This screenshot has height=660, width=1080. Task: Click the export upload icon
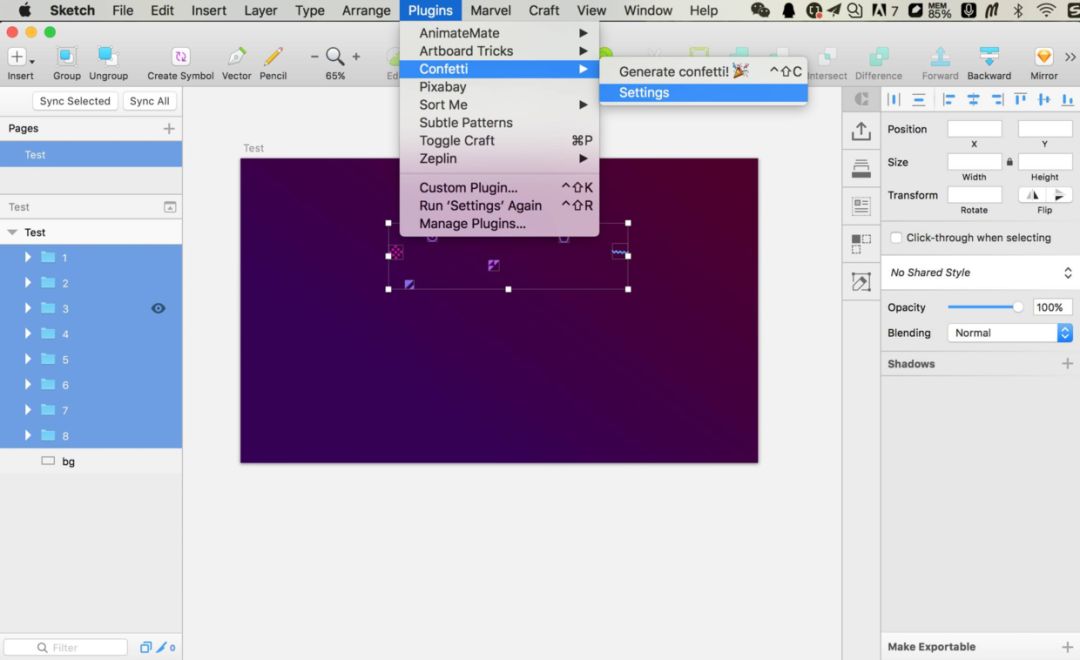pos(861,131)
